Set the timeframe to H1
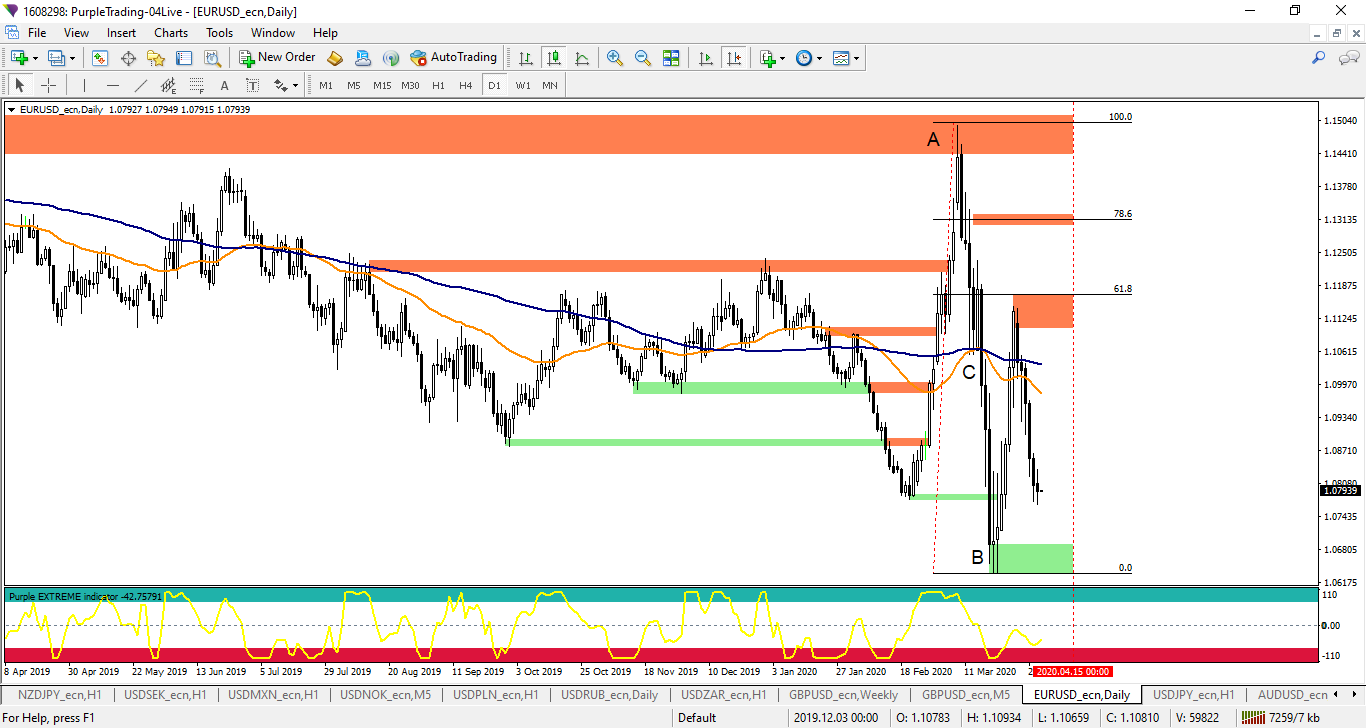Image resolution: width=1366 pixels, height=728 pixels. (x=438, y=85)
